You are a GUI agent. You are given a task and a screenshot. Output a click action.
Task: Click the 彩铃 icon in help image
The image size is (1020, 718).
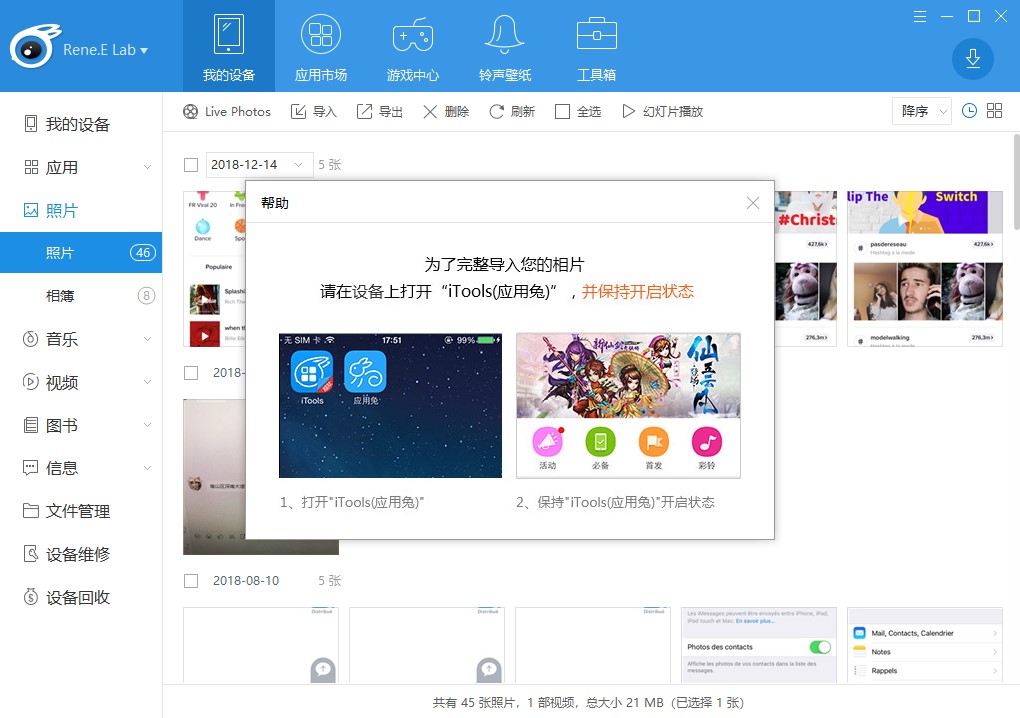coord(707,442)
